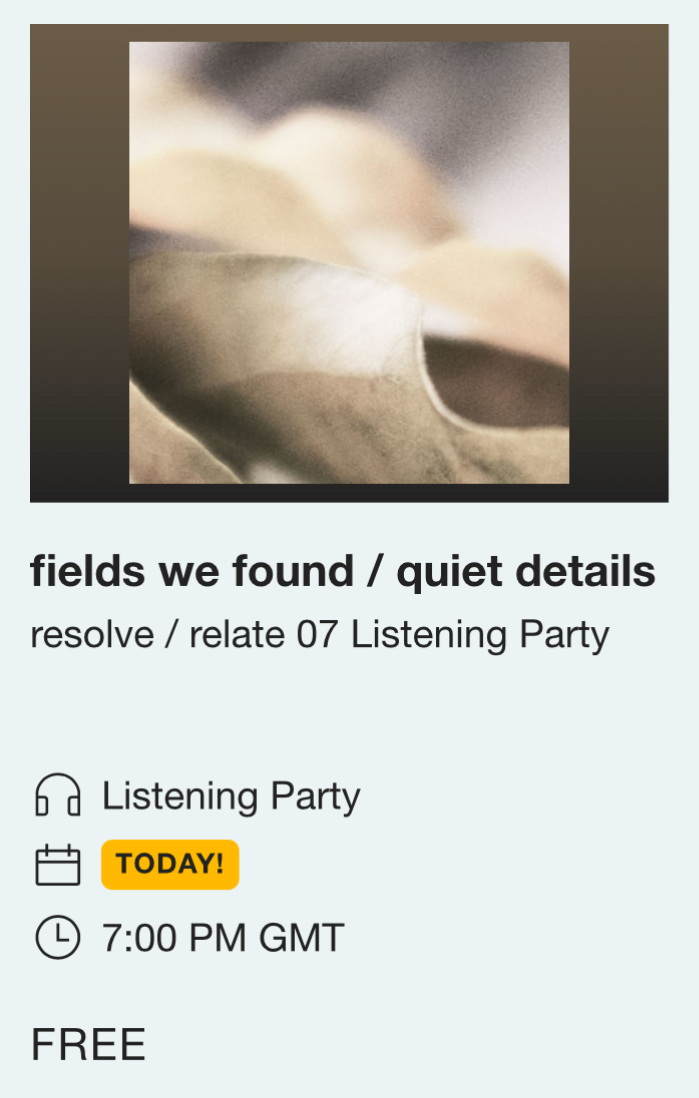Click the clock time icon
Screen dimensions: 699x1098
[57, 938]
